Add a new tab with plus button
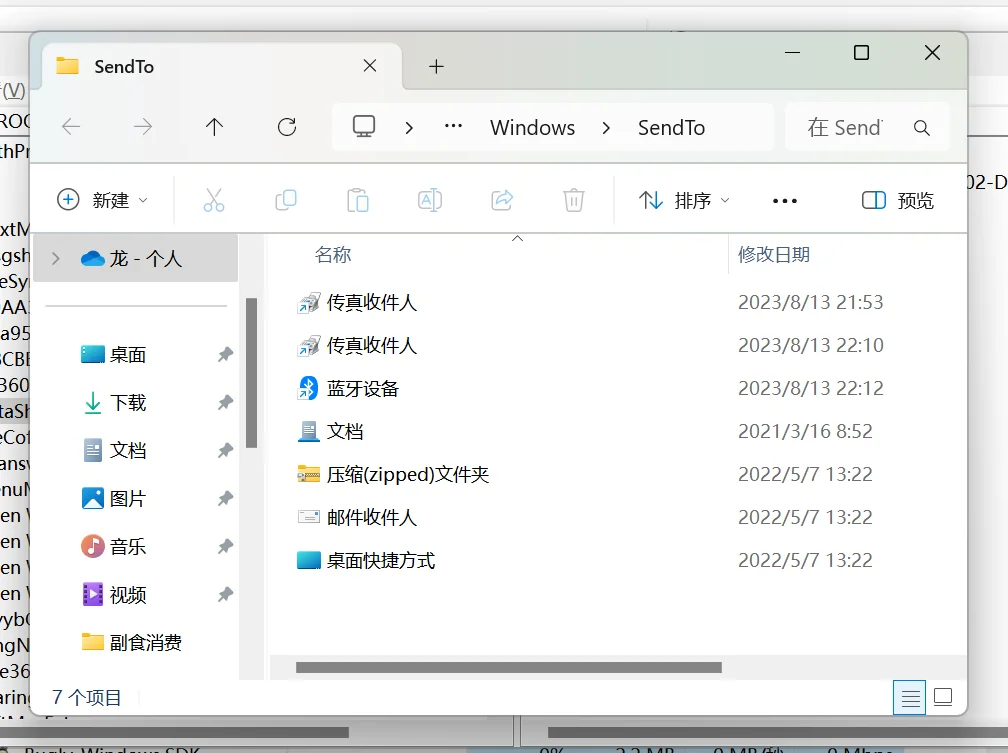Viewport: 1008px width, 753px height. (436, 66)
